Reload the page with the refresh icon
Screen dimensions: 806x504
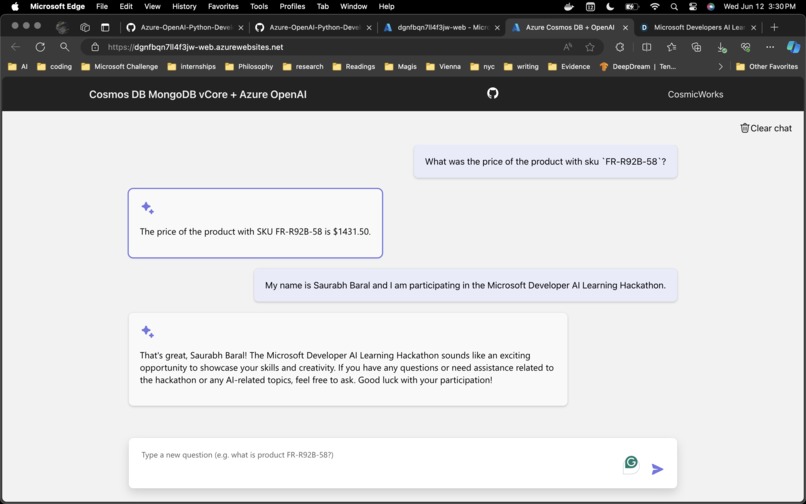point(40,47)
